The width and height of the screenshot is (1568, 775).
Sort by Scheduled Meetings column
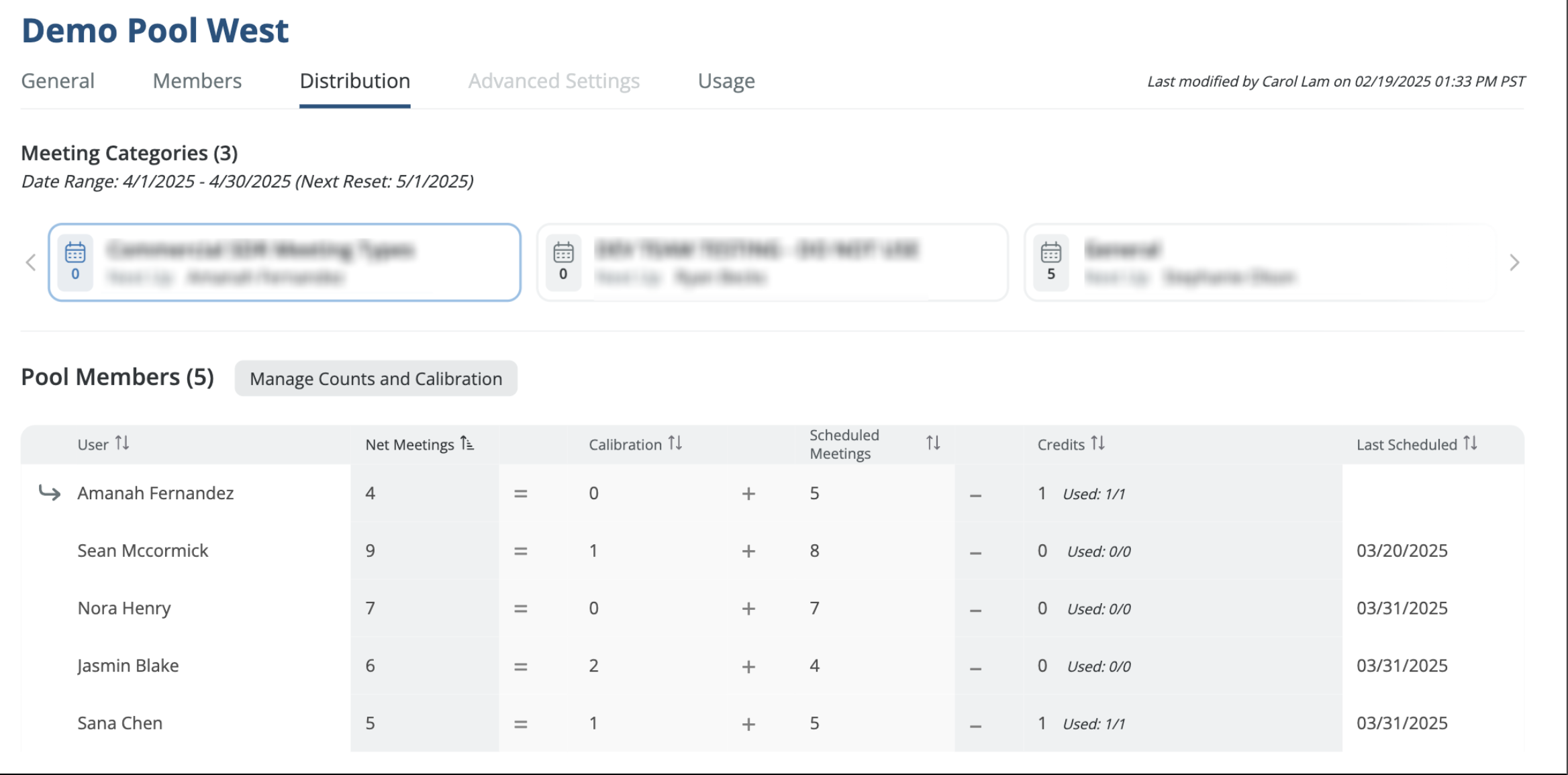click(x=932, y=444)
